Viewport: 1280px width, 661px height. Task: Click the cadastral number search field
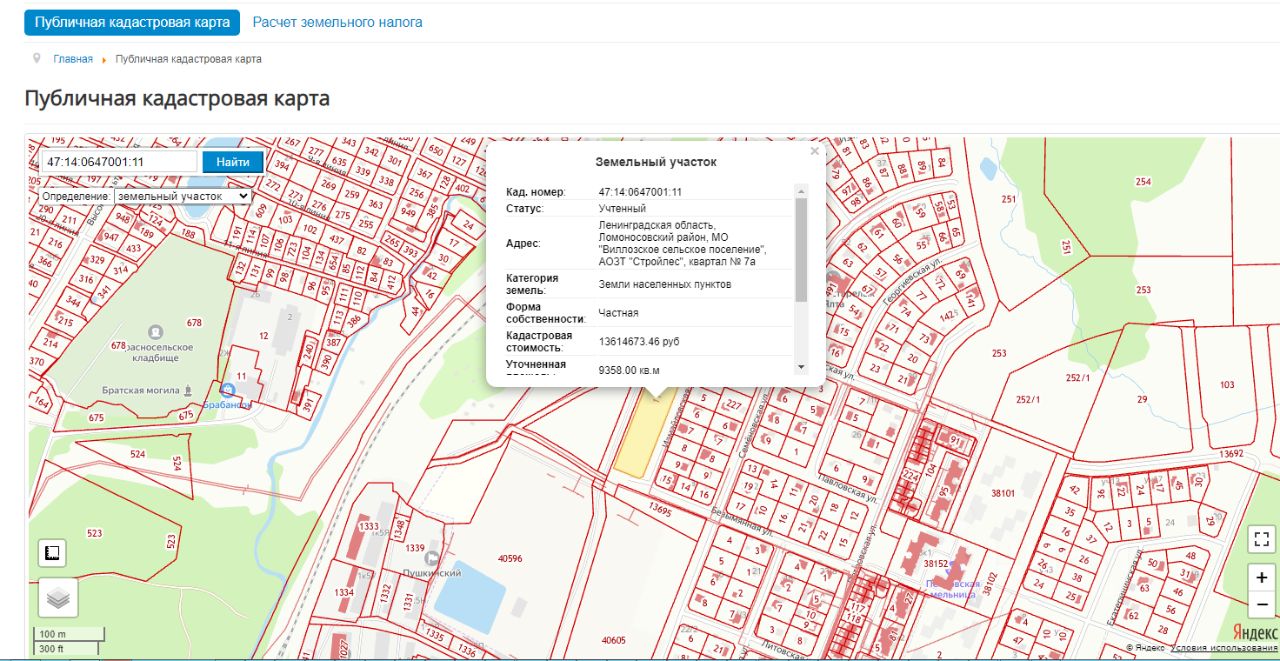119,162
